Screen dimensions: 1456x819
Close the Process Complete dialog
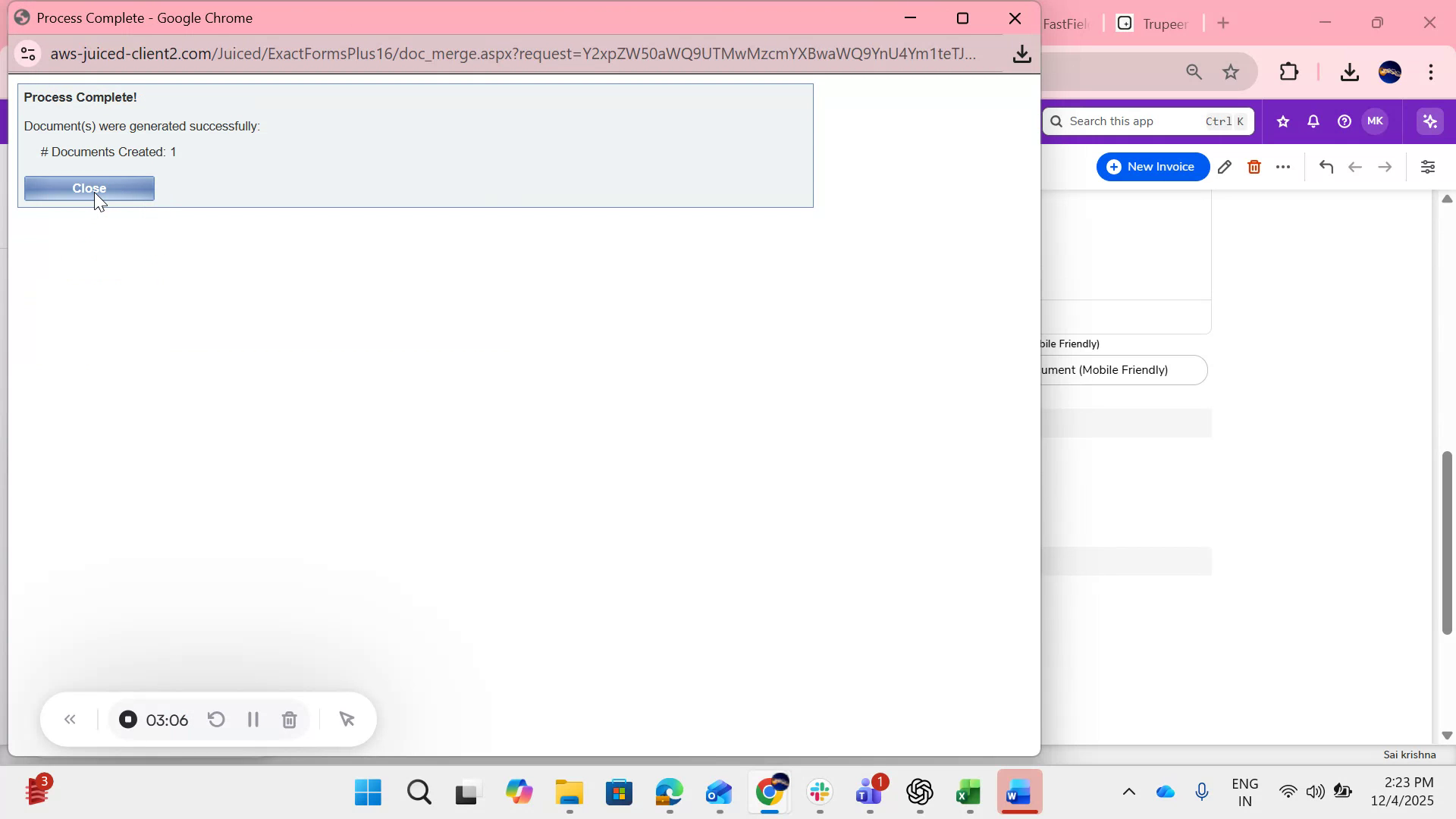tap(89, 188)
